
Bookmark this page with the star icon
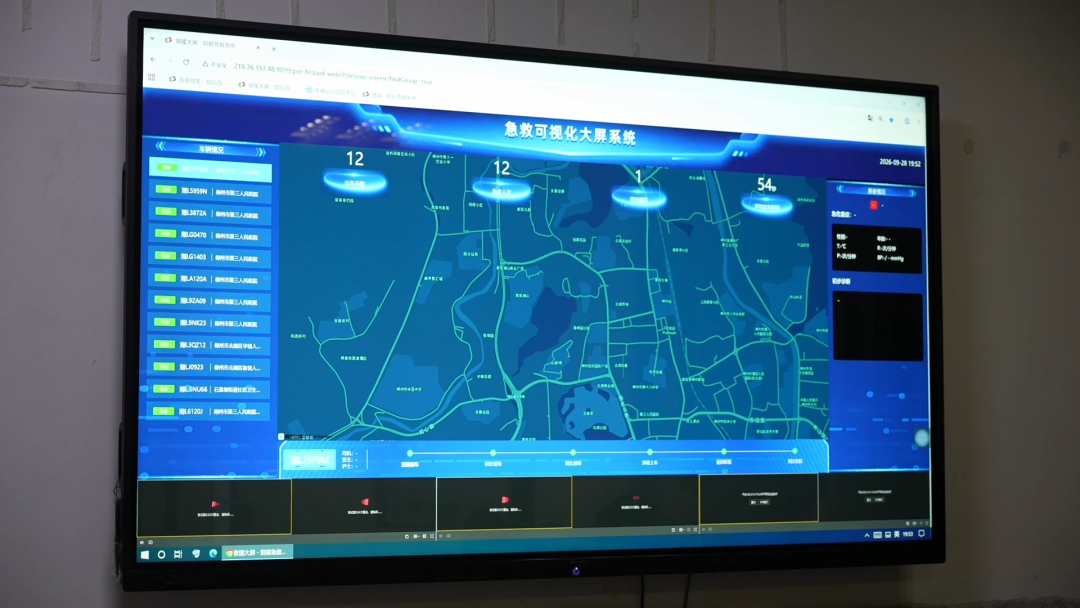pyautogui.click(x=891, y=120)
